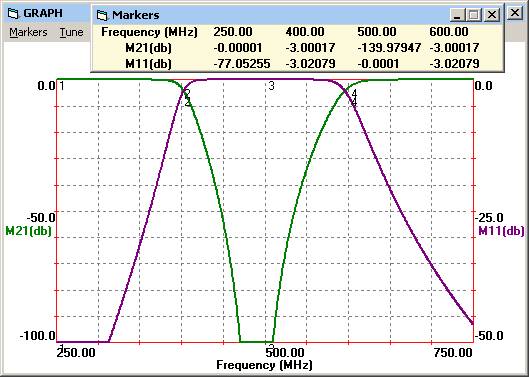This screenshot has height=377, width=529.
Task: Select marker 3 at top center of plot
Action: 272,86
